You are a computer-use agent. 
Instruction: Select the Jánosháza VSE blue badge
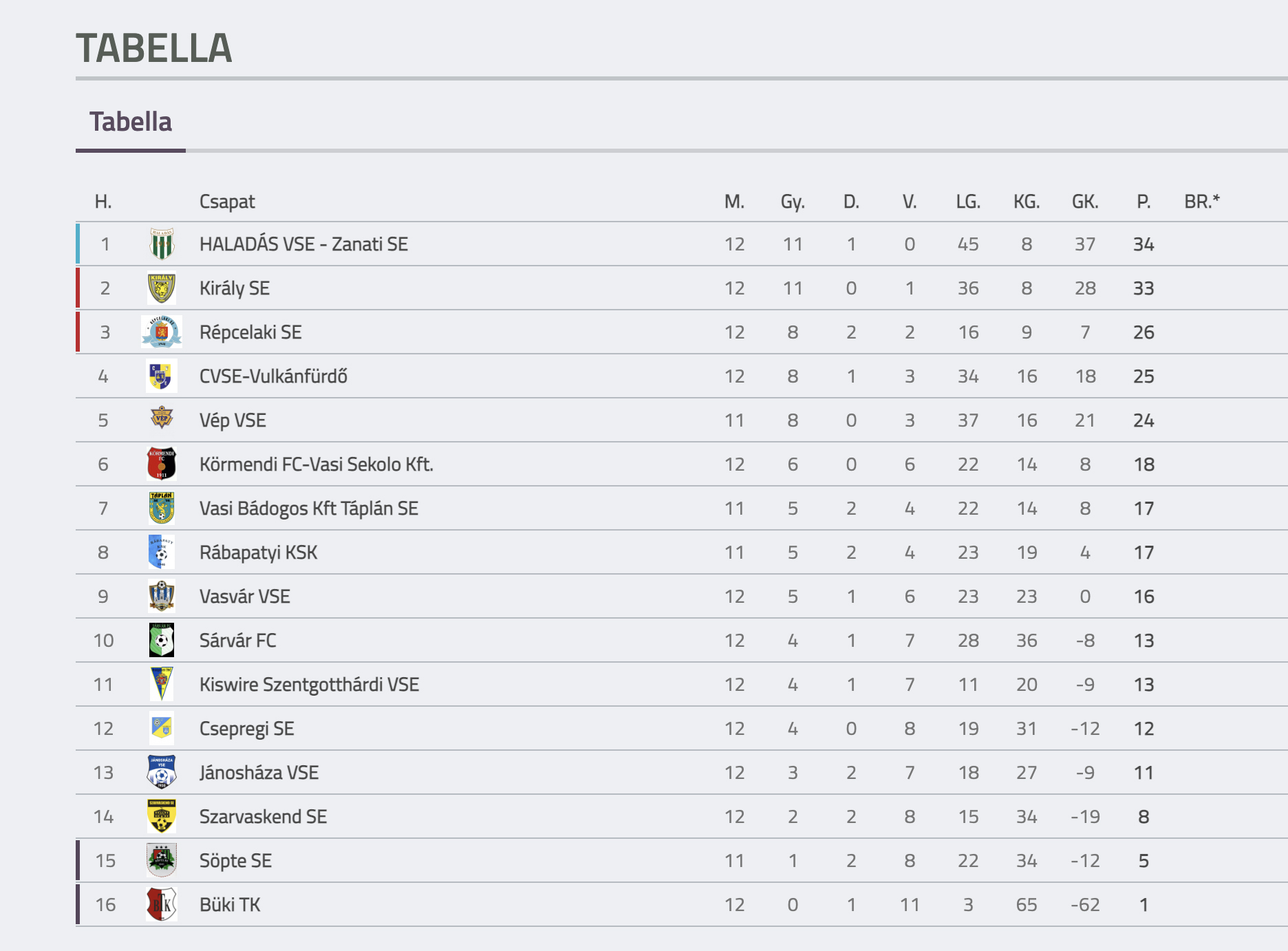point(162,772)
